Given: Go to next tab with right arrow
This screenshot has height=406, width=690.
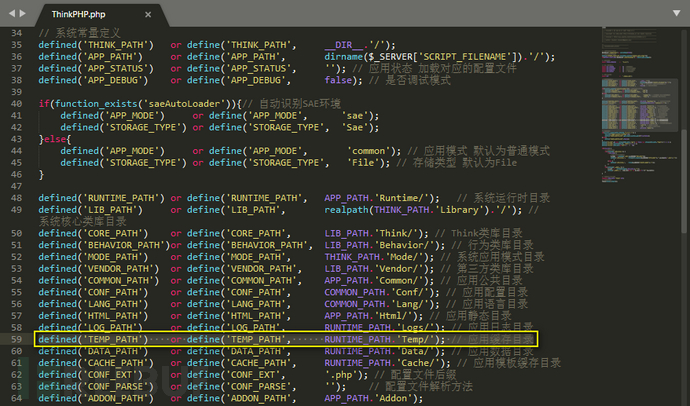Looking at the screenshot, I should pos(23,14).
